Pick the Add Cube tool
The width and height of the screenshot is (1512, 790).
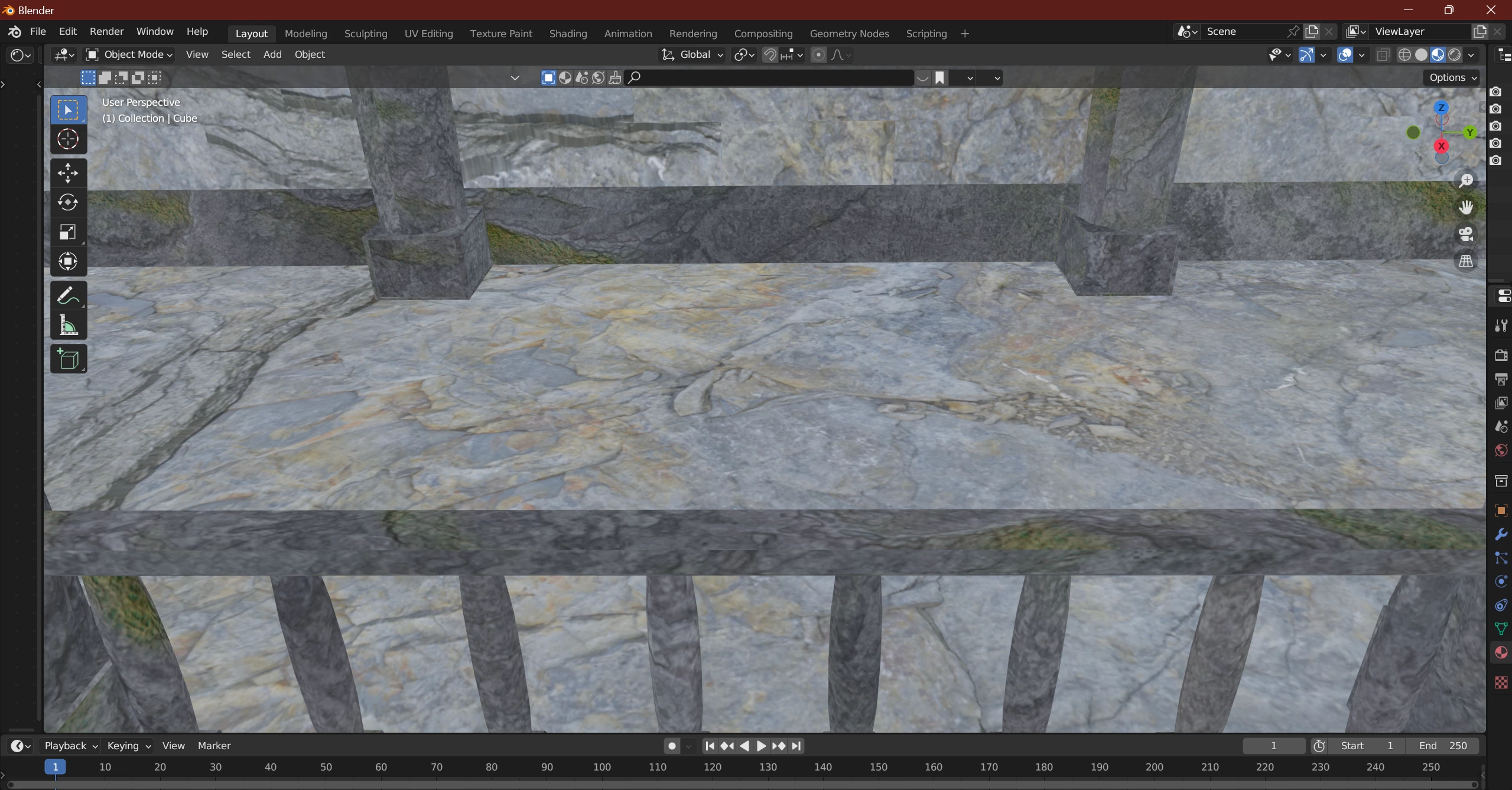click(x=68, y=359)
